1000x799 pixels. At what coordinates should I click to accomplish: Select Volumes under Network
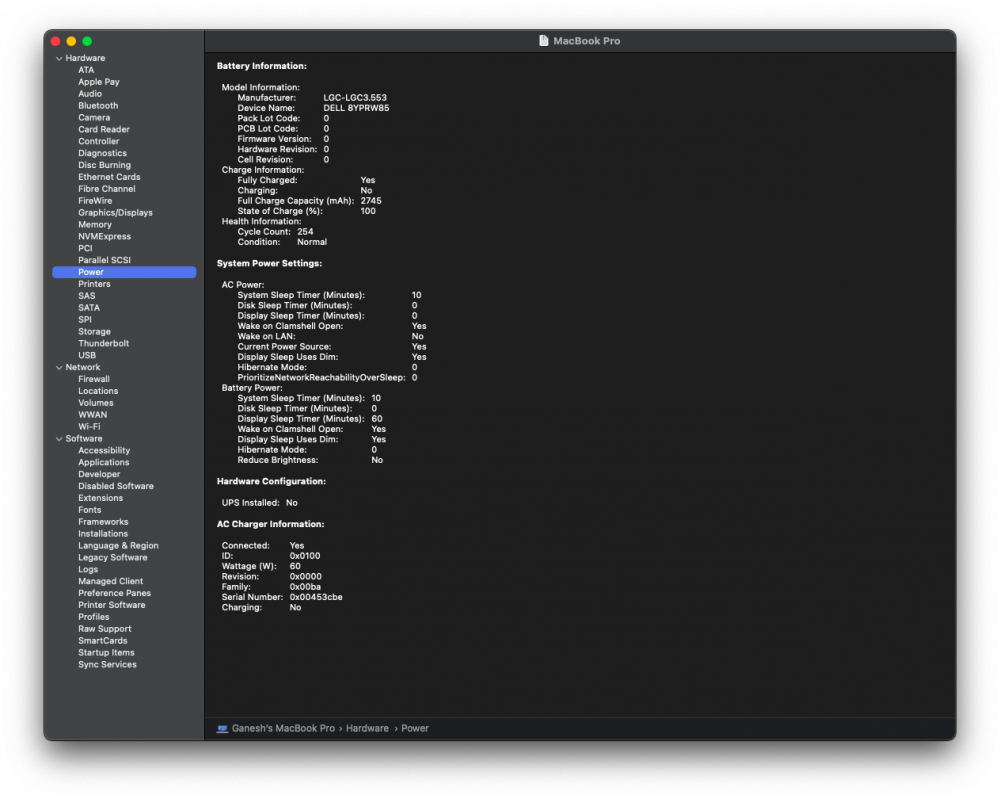click(96, 403)
